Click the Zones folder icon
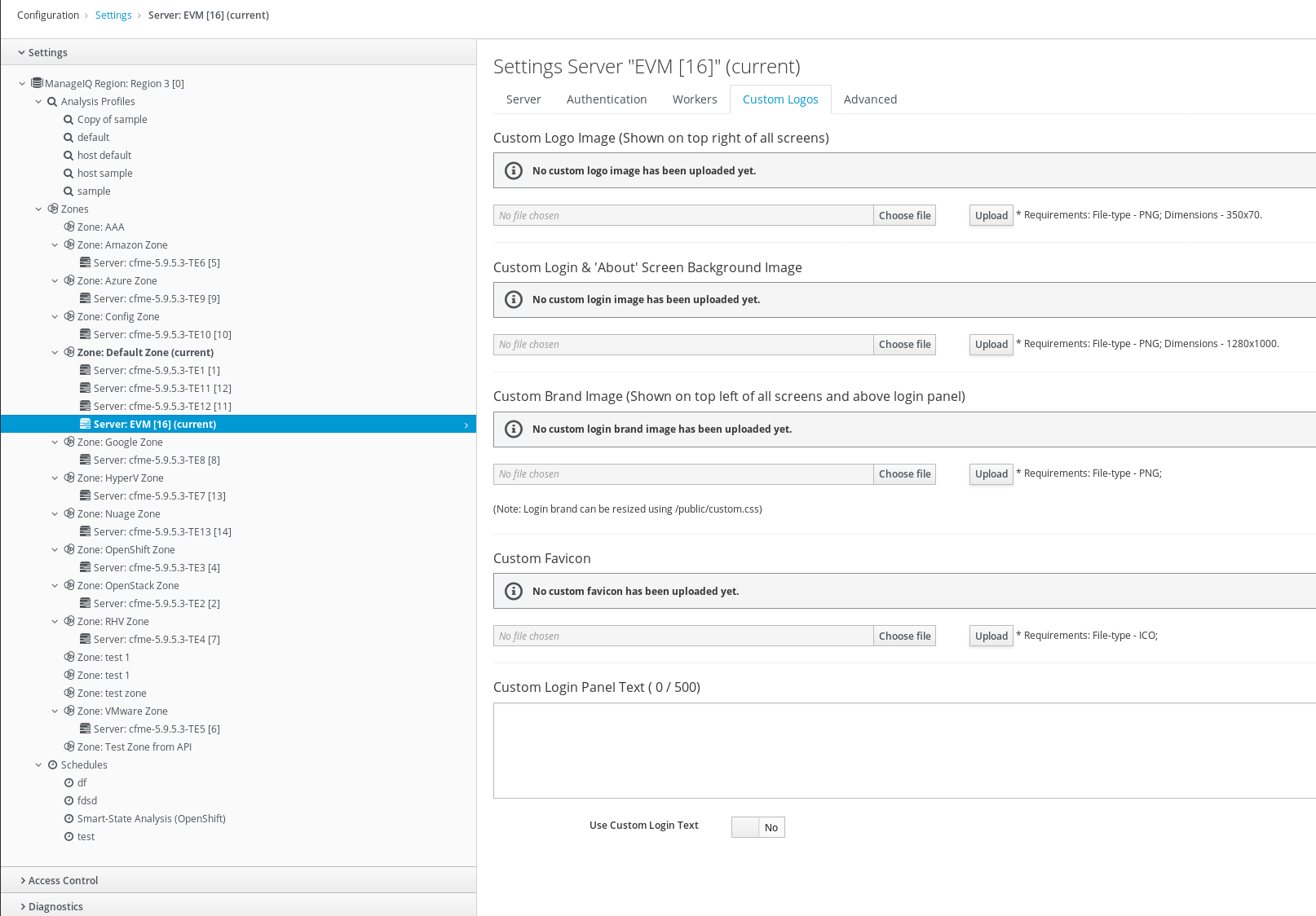The width and height of the screenshot is (1316, 916). 53,209
